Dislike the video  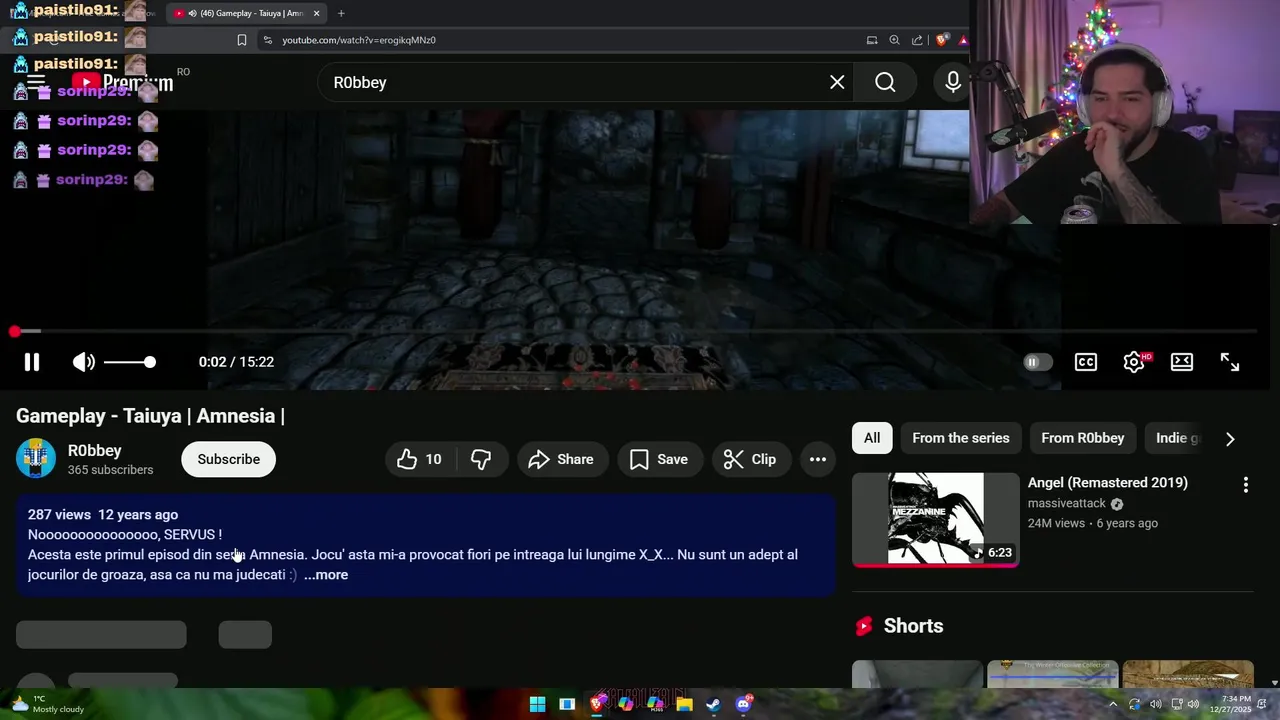(481, 459)
